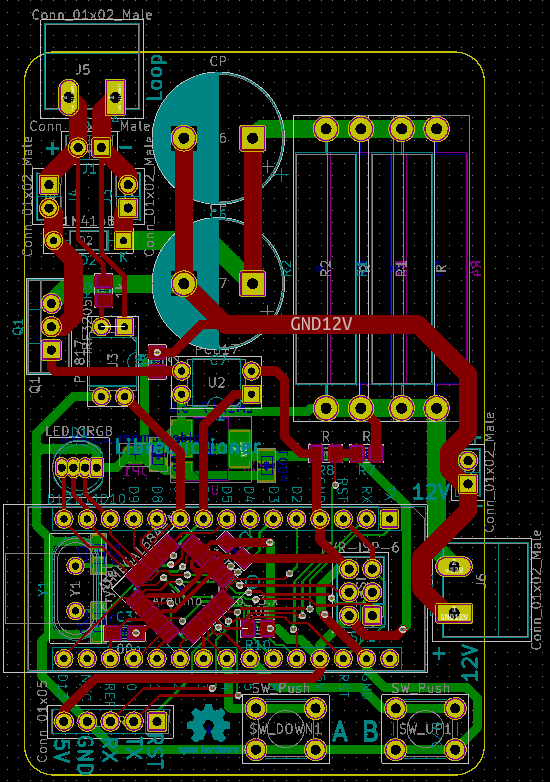Select the J5 reference label
The image size is (550, 782).
click(x=83, y=69)
